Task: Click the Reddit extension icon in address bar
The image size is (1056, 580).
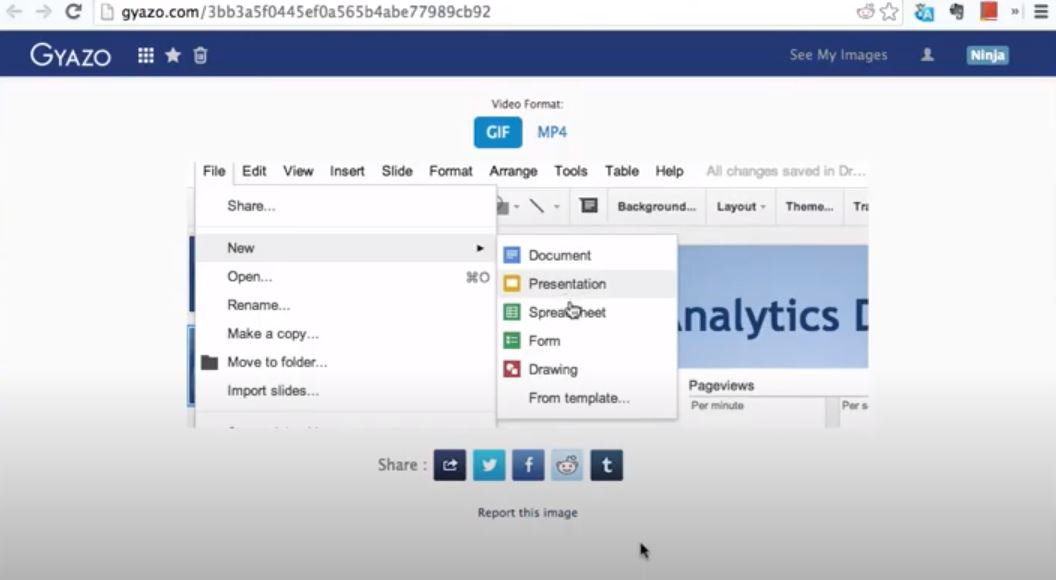Action: 865,12
